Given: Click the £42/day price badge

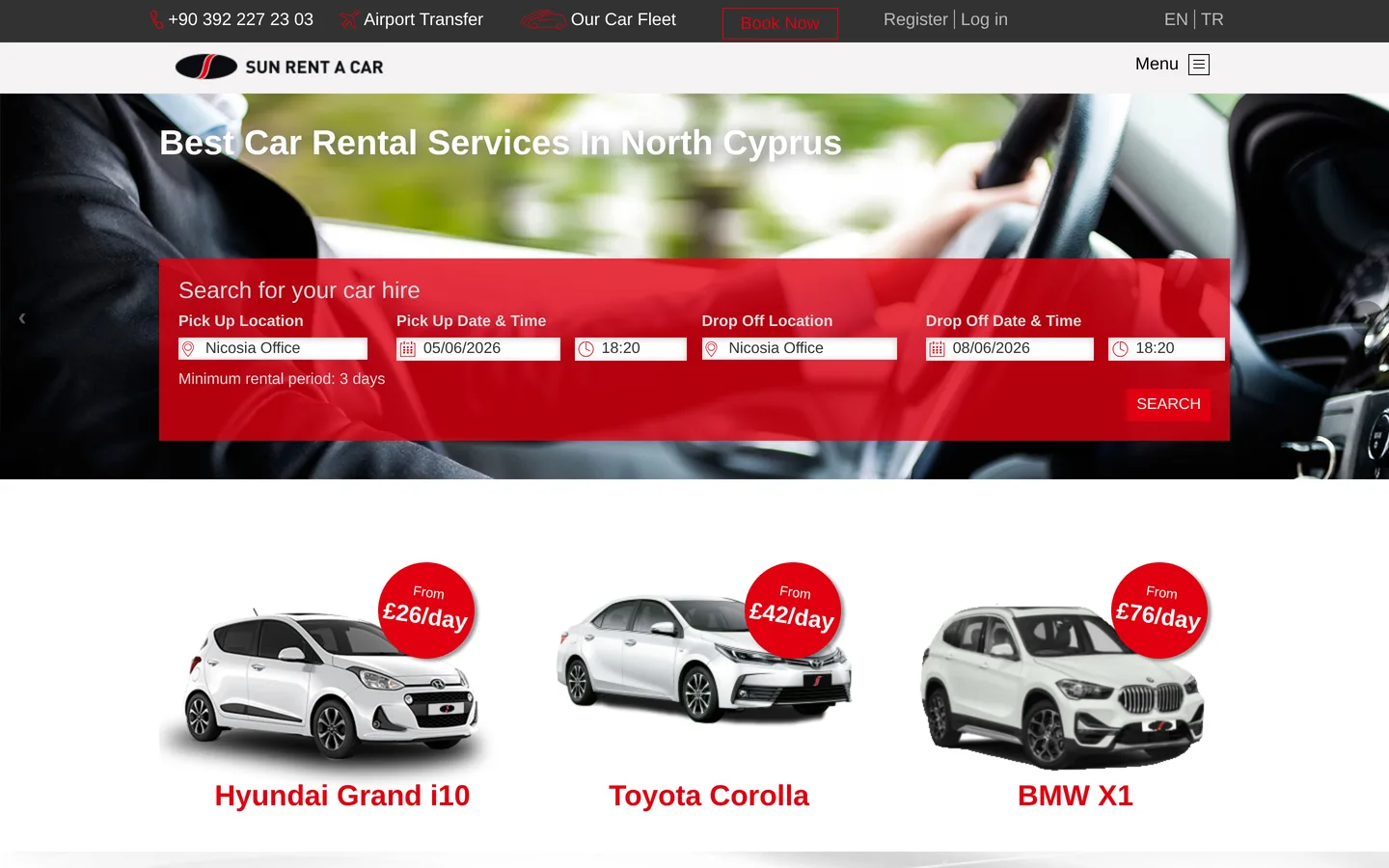Looking at the screenshot, I should pyautogui.click(x=793, y=610).
